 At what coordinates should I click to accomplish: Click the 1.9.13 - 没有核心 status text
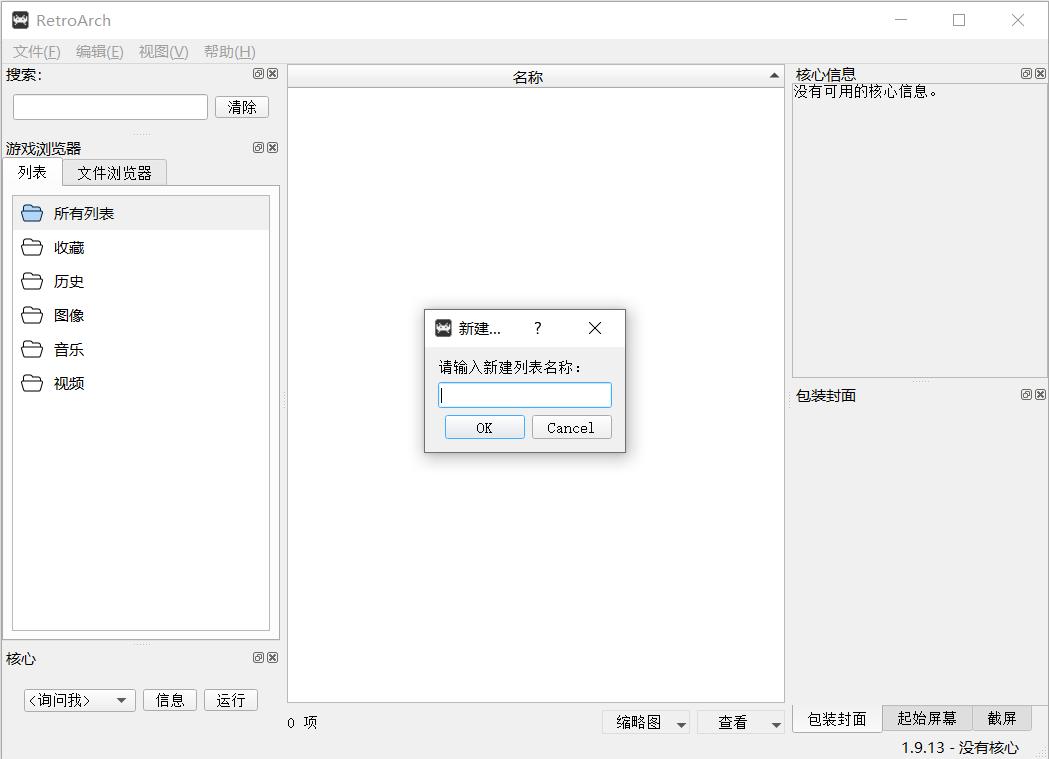[960, 747]
